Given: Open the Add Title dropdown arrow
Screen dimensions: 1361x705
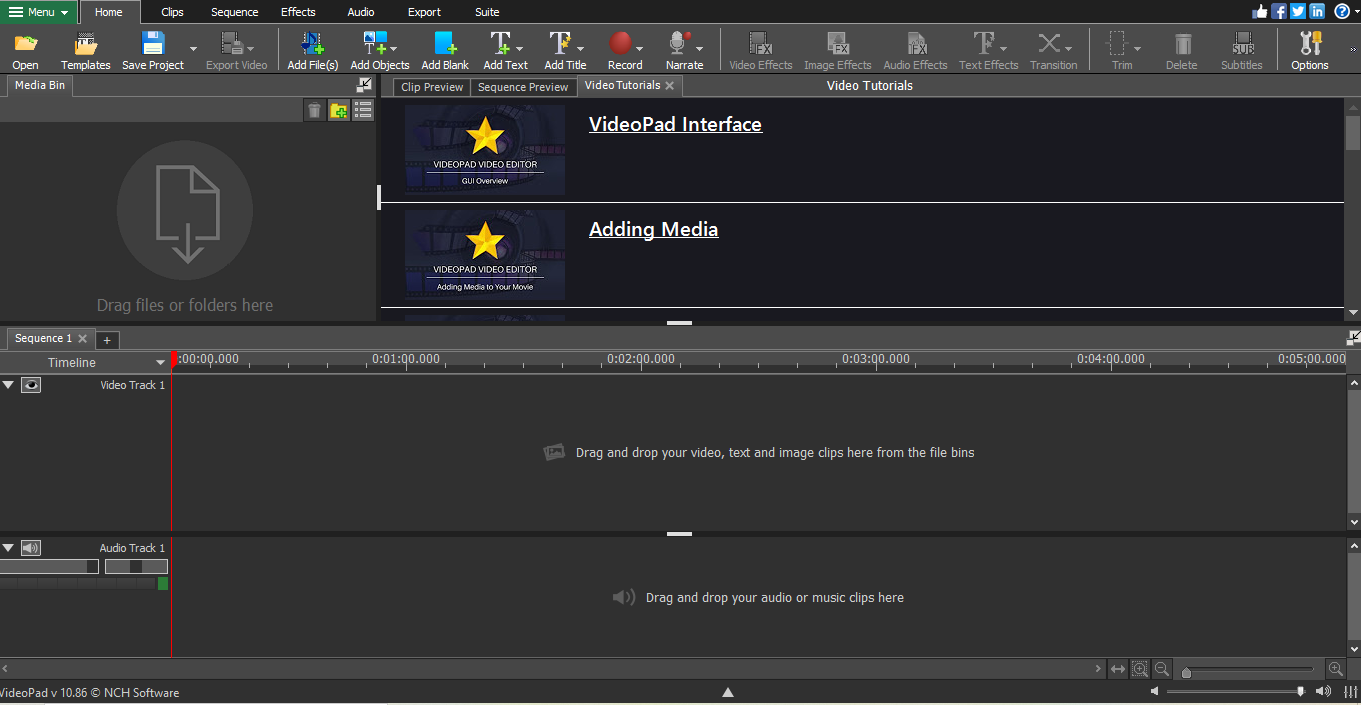Looking at the screenshot, I should (x=580, y=48).
